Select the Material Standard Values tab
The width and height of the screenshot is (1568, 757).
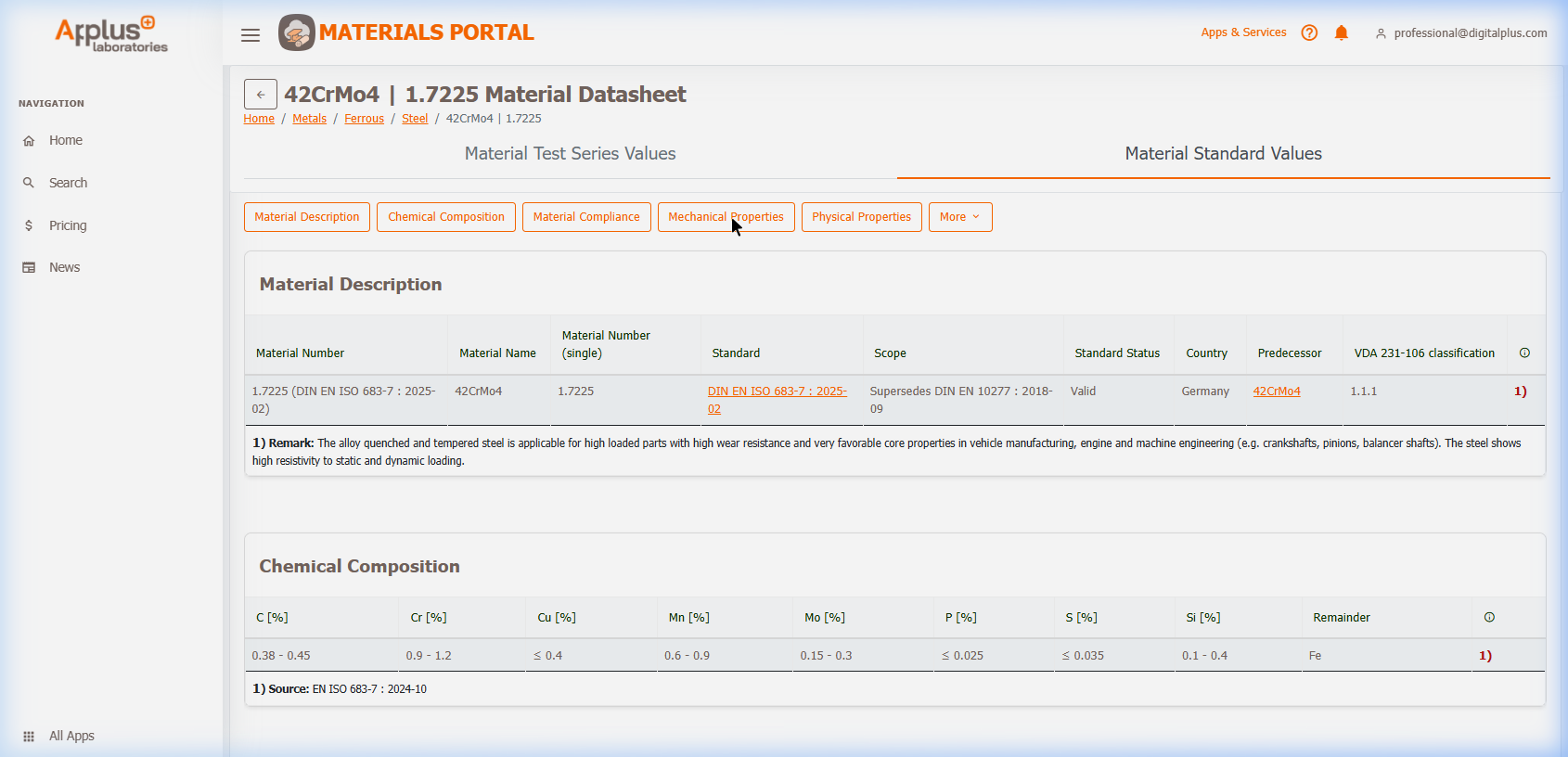[x=1223, y=154]
